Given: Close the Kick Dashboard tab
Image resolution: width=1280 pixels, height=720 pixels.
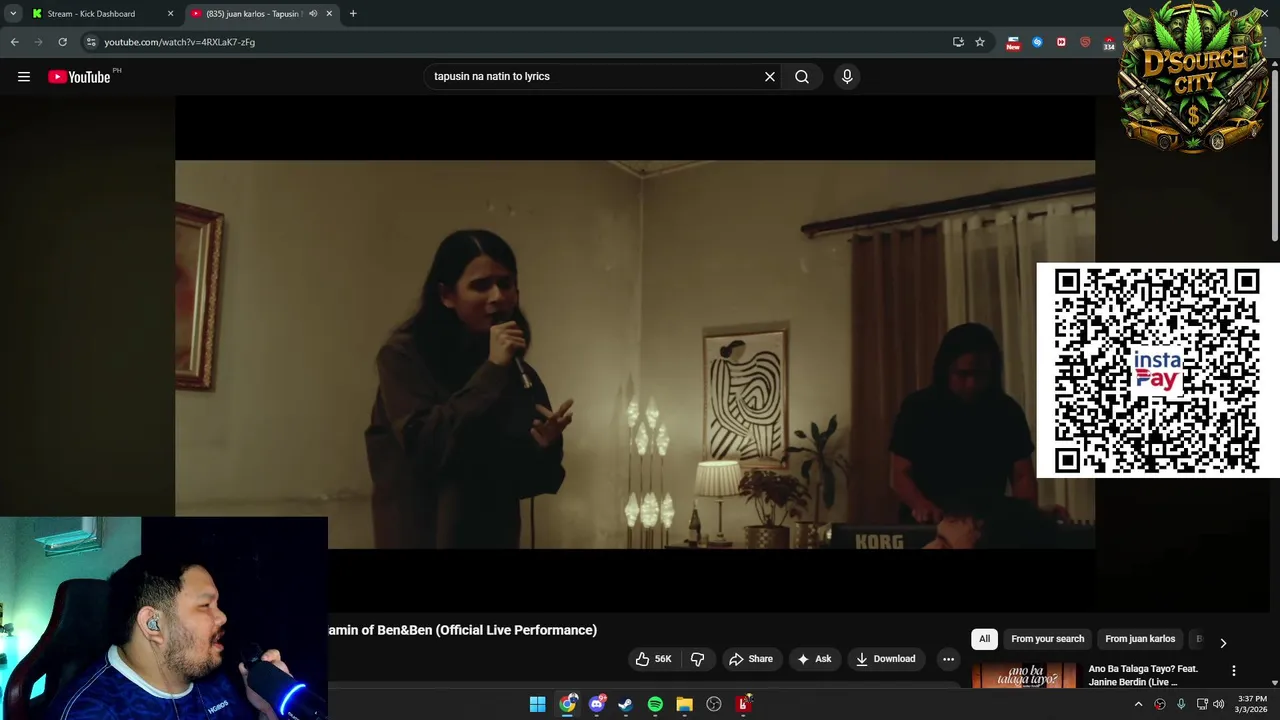Looking at the screenshot, I should [170, 14].
